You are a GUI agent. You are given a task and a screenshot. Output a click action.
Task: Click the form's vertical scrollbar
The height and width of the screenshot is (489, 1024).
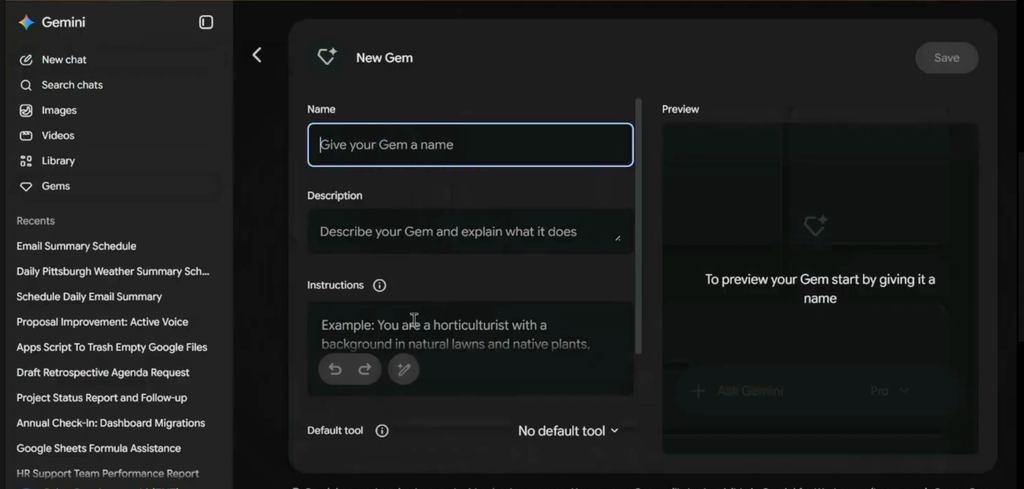click(x=638, y=226)
